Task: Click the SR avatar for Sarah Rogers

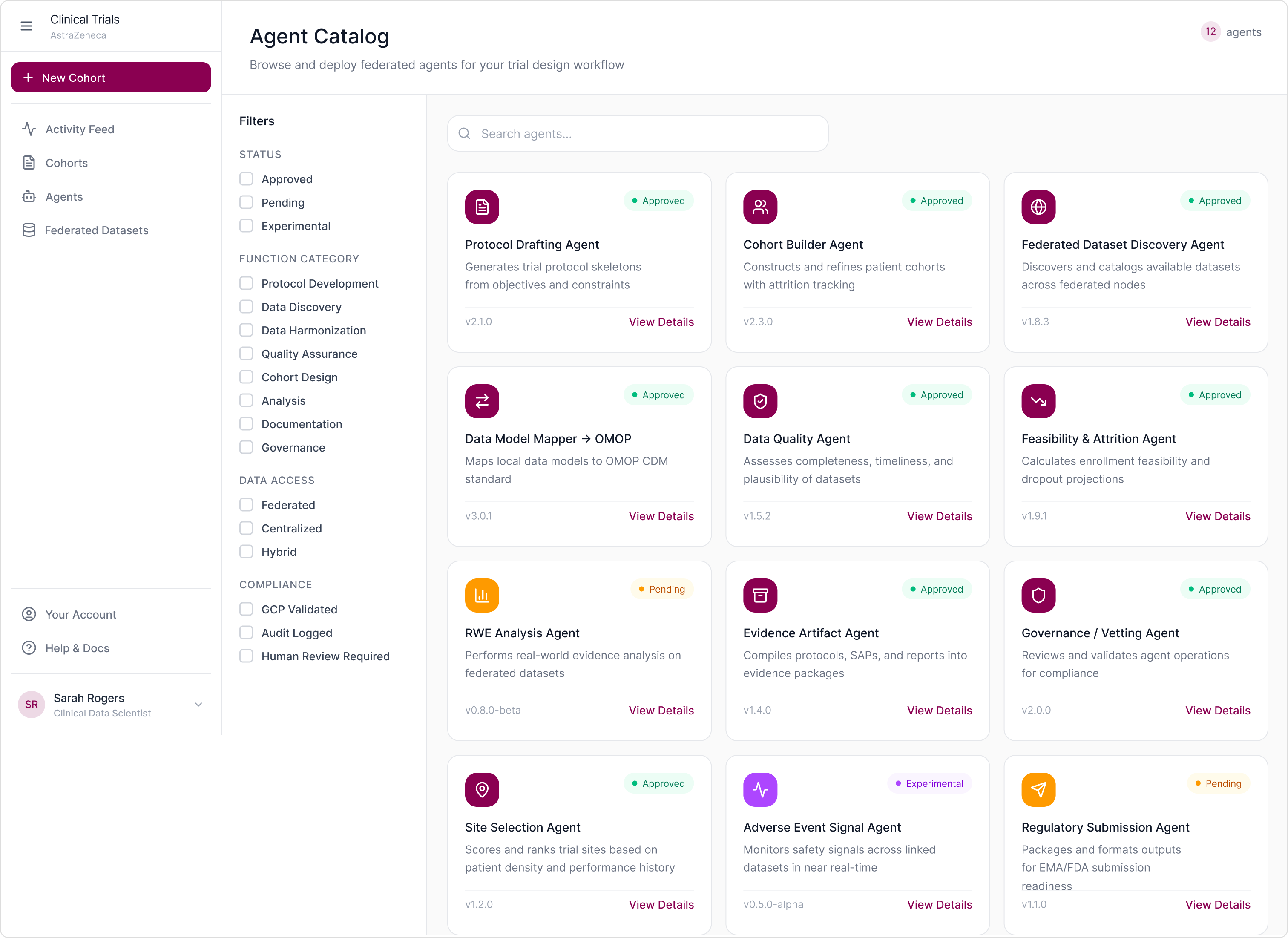Action: pos(32,705)
